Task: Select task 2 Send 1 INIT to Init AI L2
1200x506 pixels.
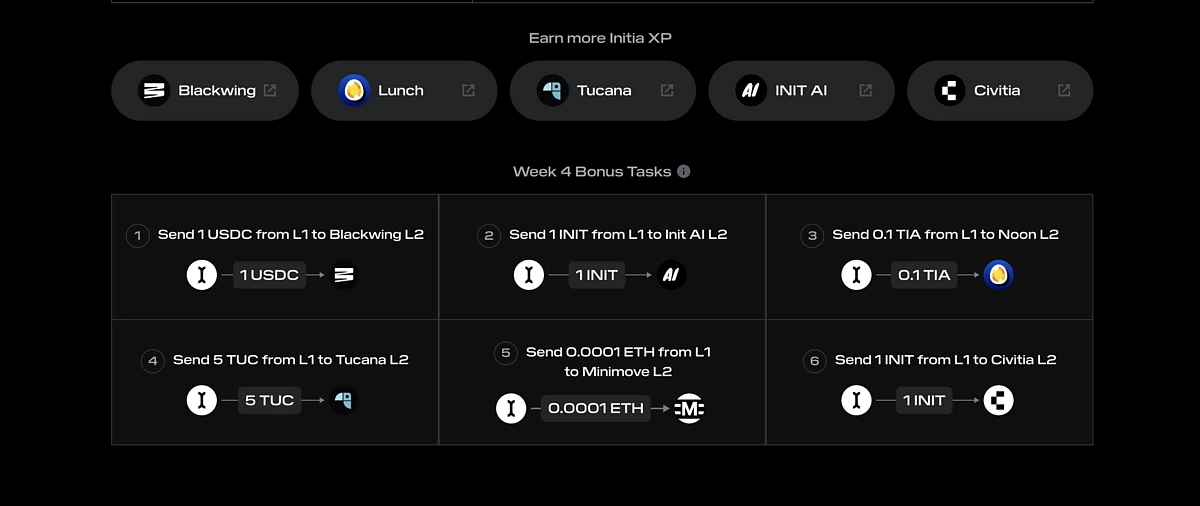Action: pyautogui.click(x=602, y=257)
